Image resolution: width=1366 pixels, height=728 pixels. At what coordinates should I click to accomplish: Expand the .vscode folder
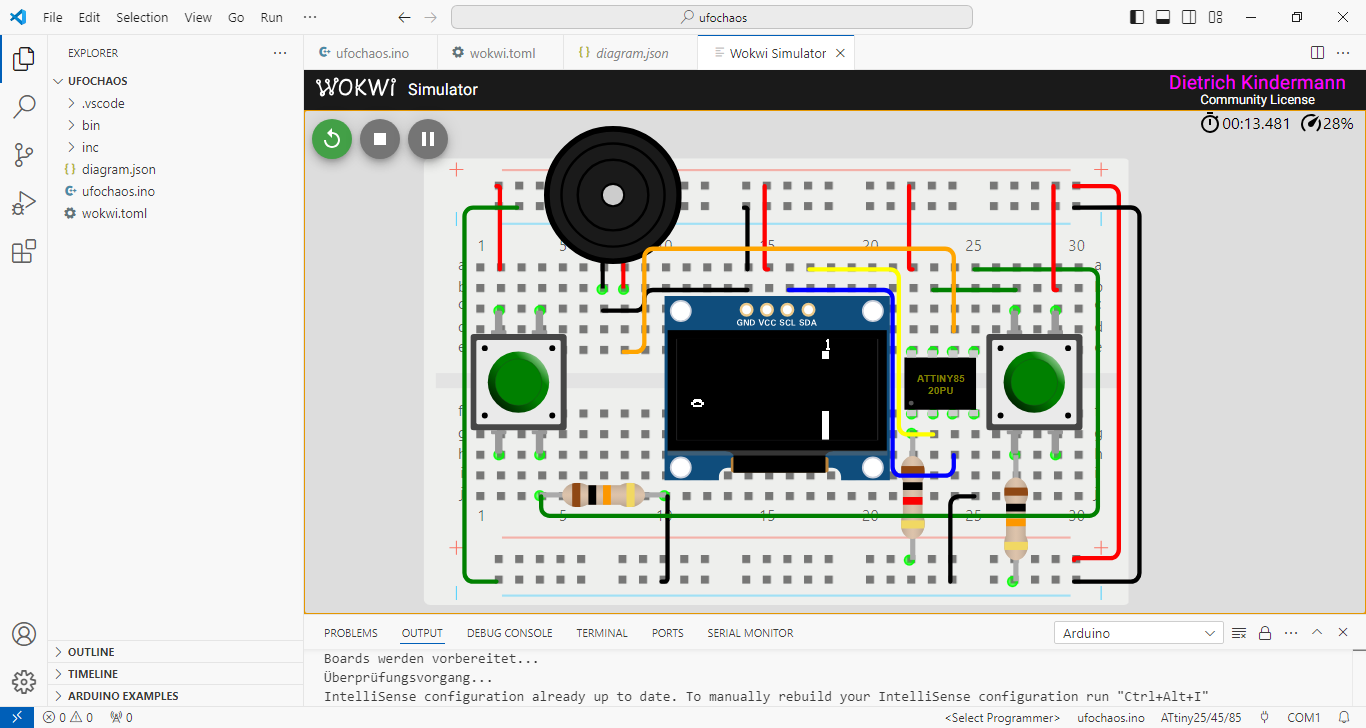tap(103, 103)
